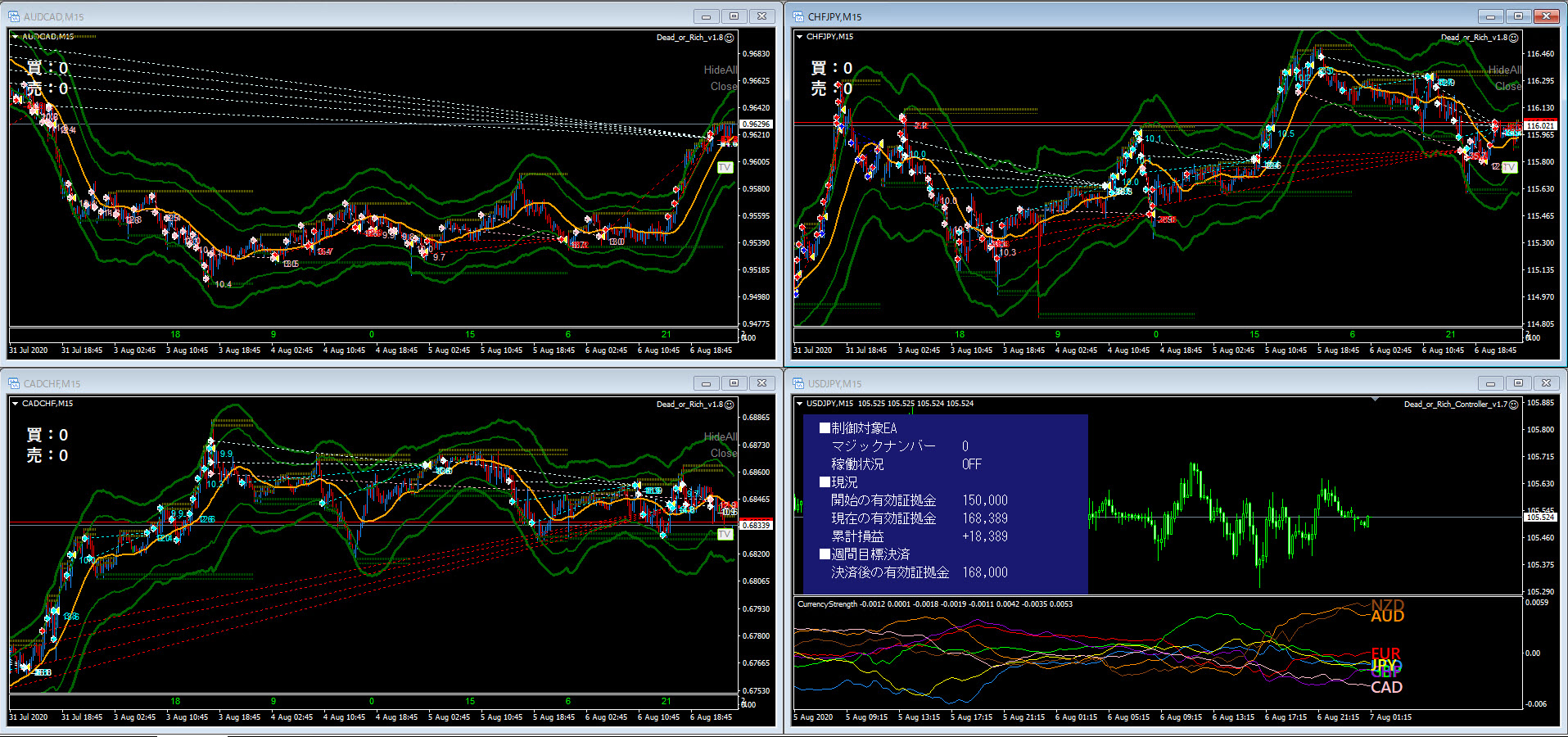Click the 7 Aug 01:15 time label on USDJPY
Screen dimensions: 1568x737
pos(1390,717)
